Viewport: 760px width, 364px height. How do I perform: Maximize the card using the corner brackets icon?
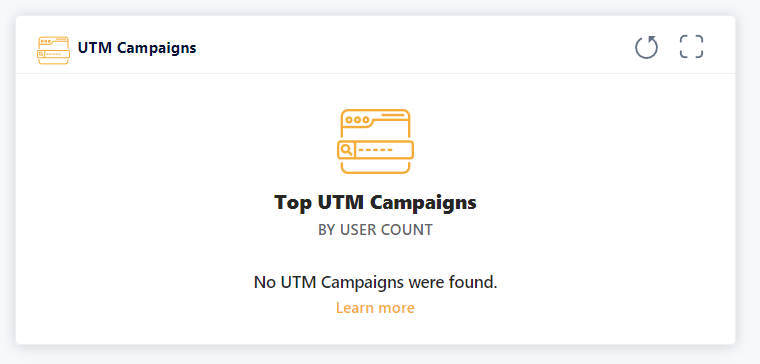(691, 47)
